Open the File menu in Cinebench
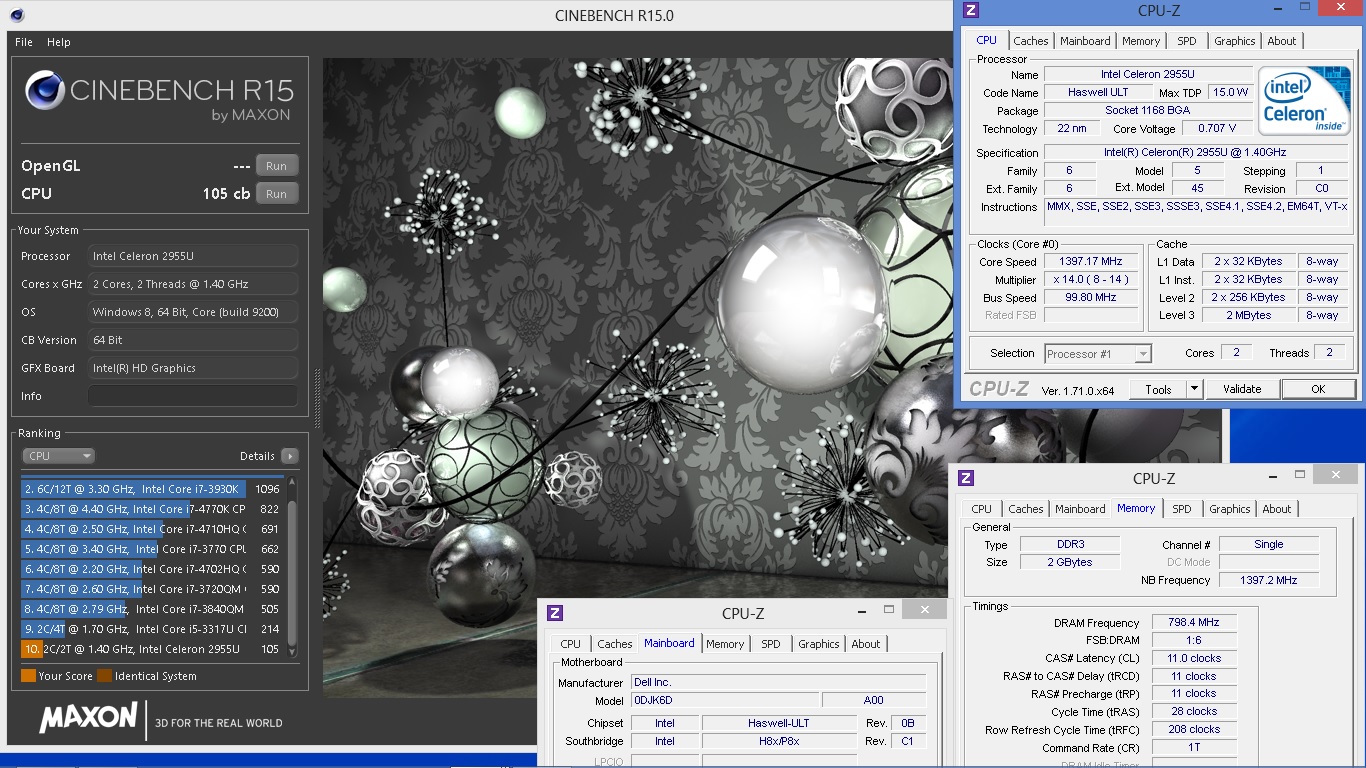The width and height of the screenshot is (1366, 768). click(24, 42)
